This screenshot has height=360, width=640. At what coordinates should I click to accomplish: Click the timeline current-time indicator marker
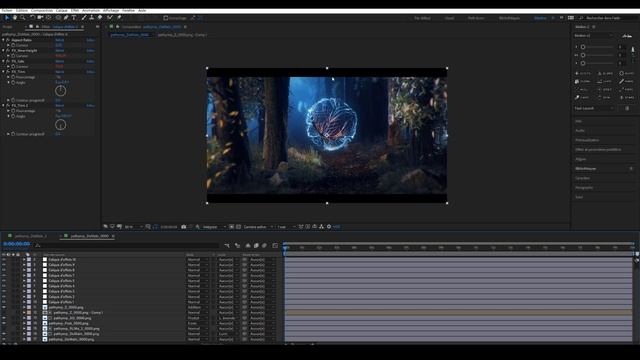[285, 247]
